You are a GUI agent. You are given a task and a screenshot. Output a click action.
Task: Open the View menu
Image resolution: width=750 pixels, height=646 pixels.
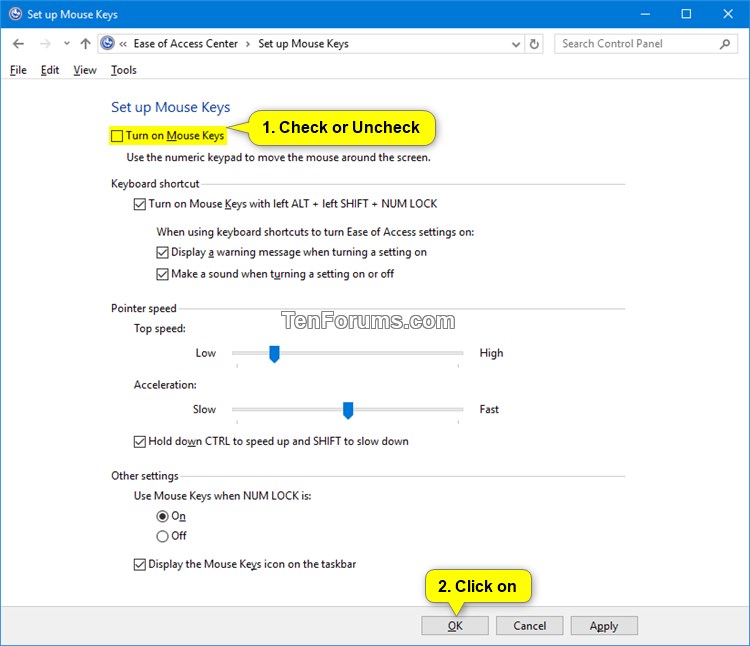tap(85, 70)
